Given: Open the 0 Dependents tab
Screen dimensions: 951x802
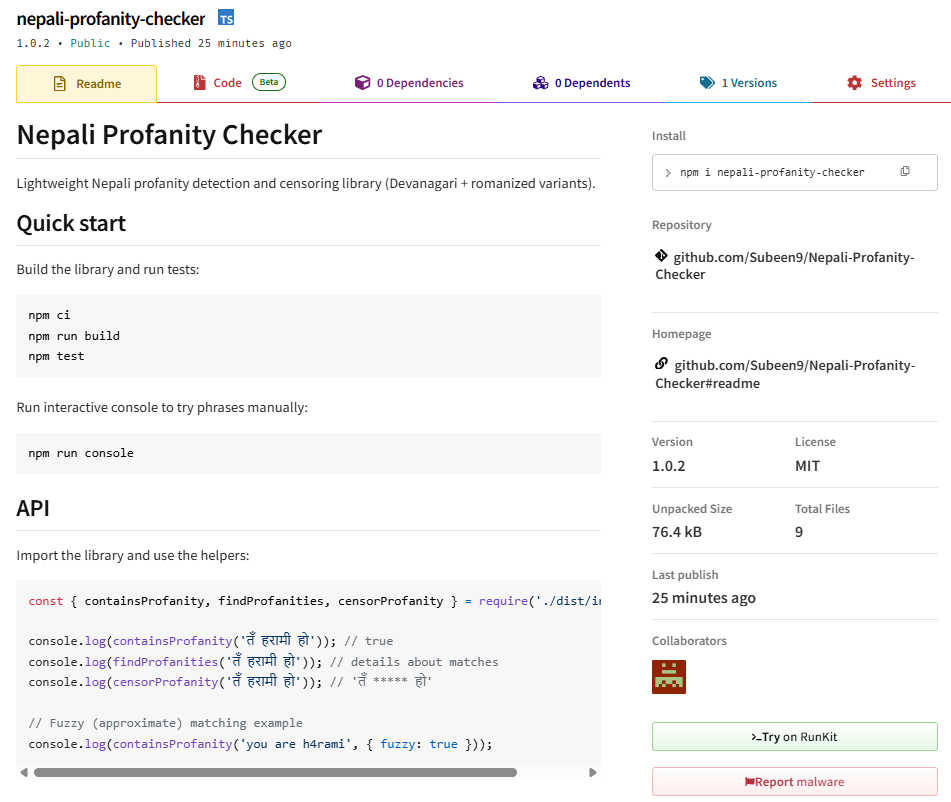Looking at the screenshot, I should tap(582, 83).
